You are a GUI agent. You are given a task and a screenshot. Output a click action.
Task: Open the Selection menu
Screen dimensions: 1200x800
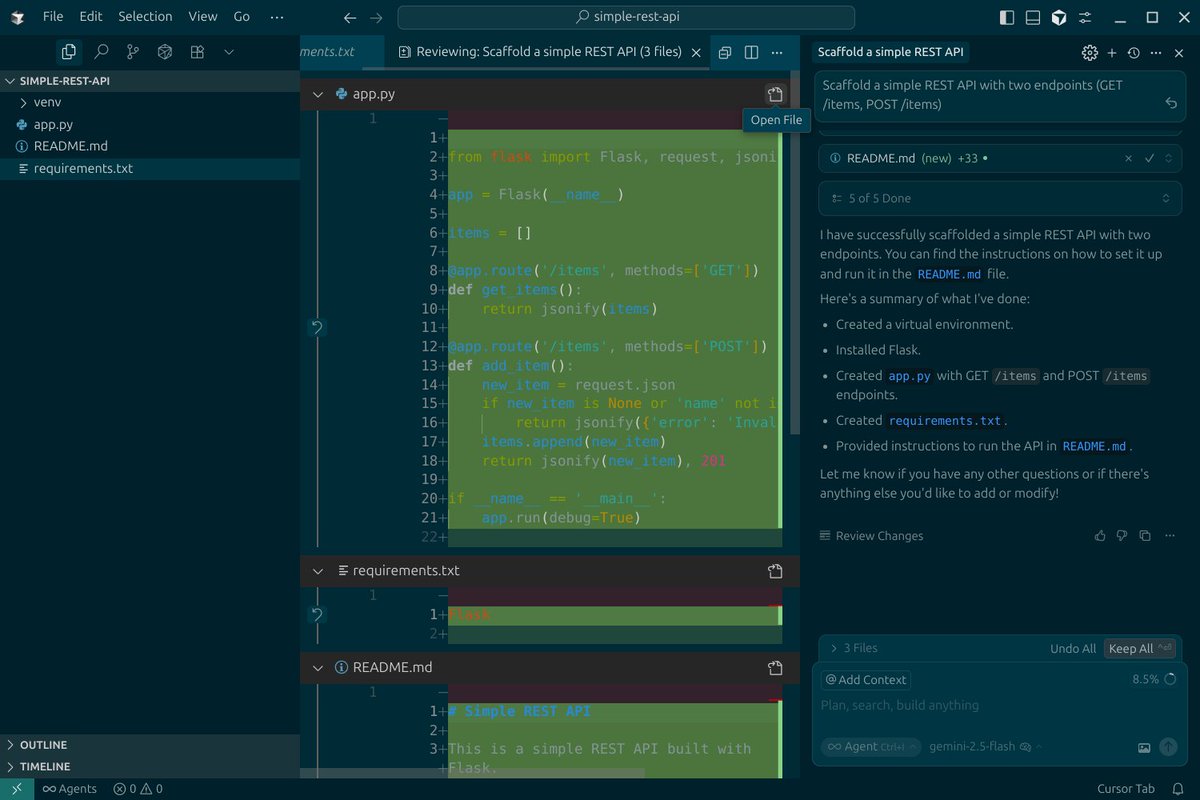pyautogui.click(x=145, y=17)
